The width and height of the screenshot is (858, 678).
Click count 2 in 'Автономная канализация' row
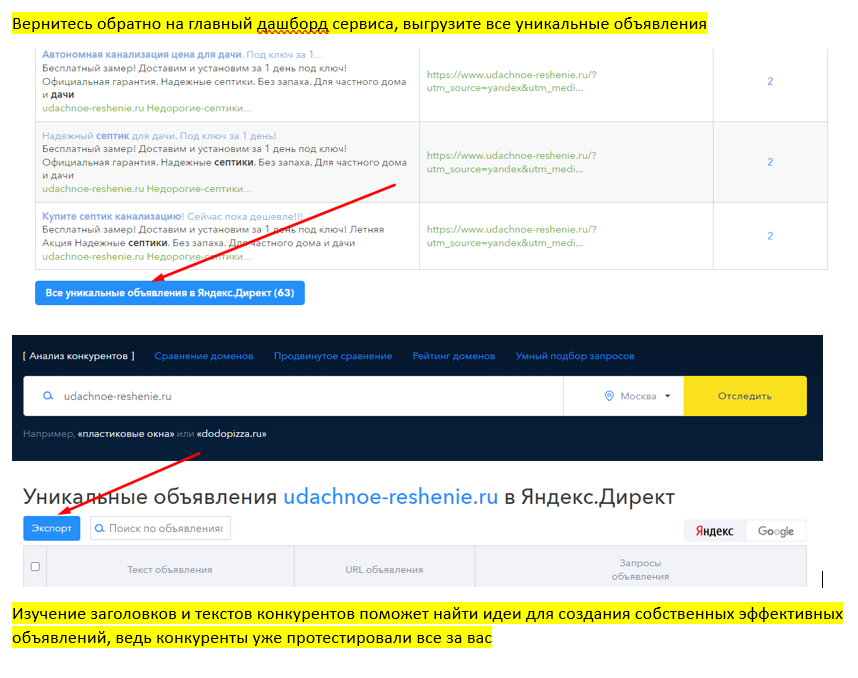[770, 81]
